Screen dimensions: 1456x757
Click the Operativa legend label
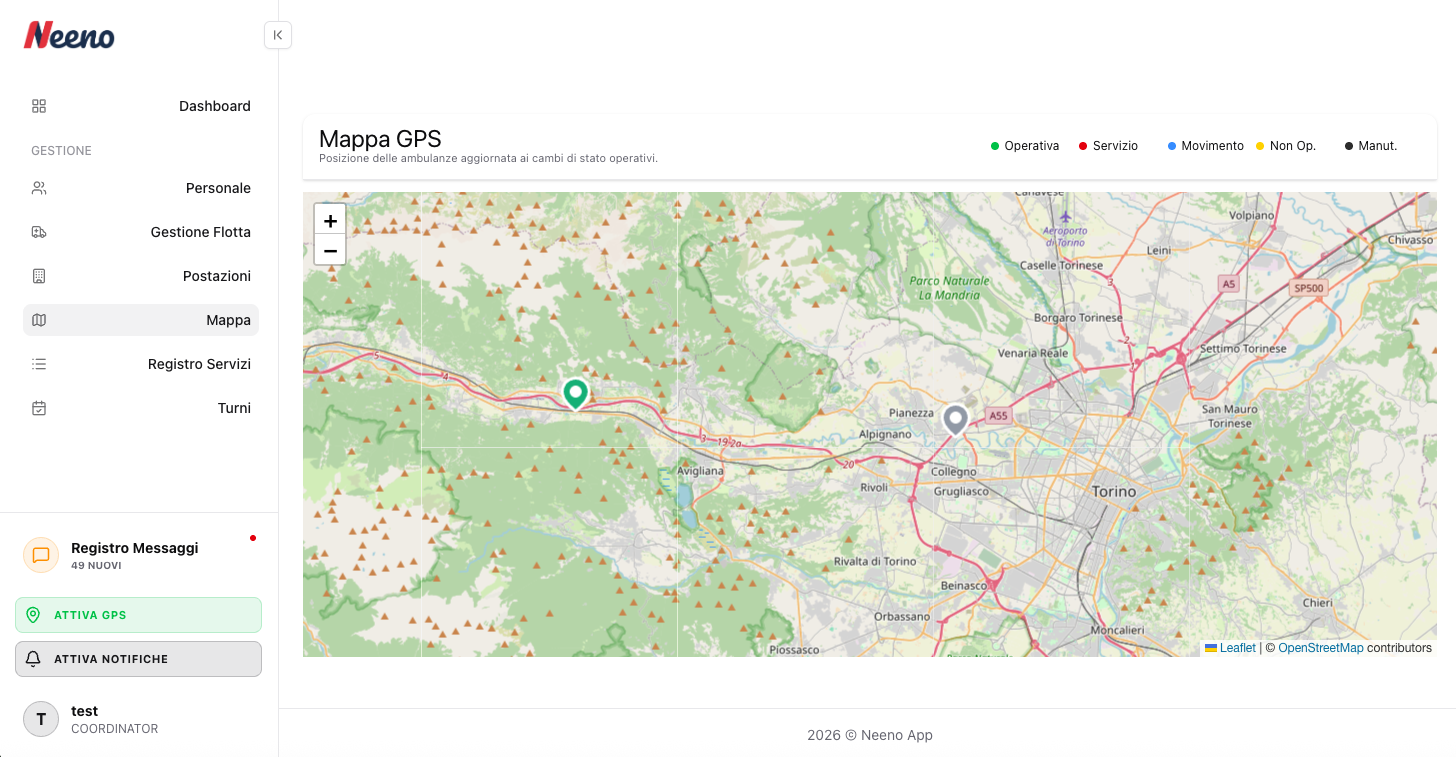pos(1032,146)
